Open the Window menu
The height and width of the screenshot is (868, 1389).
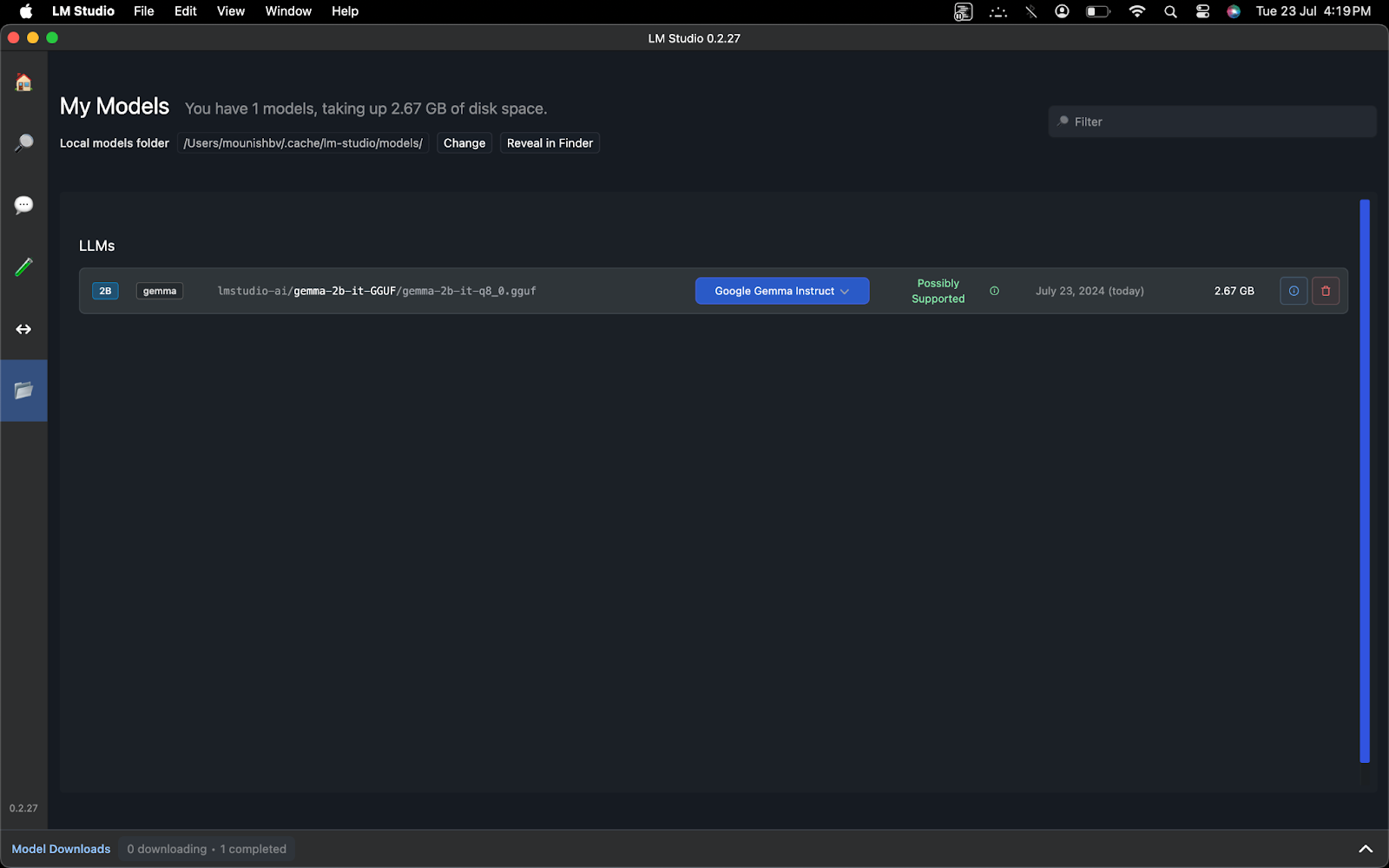coord(288,11)
